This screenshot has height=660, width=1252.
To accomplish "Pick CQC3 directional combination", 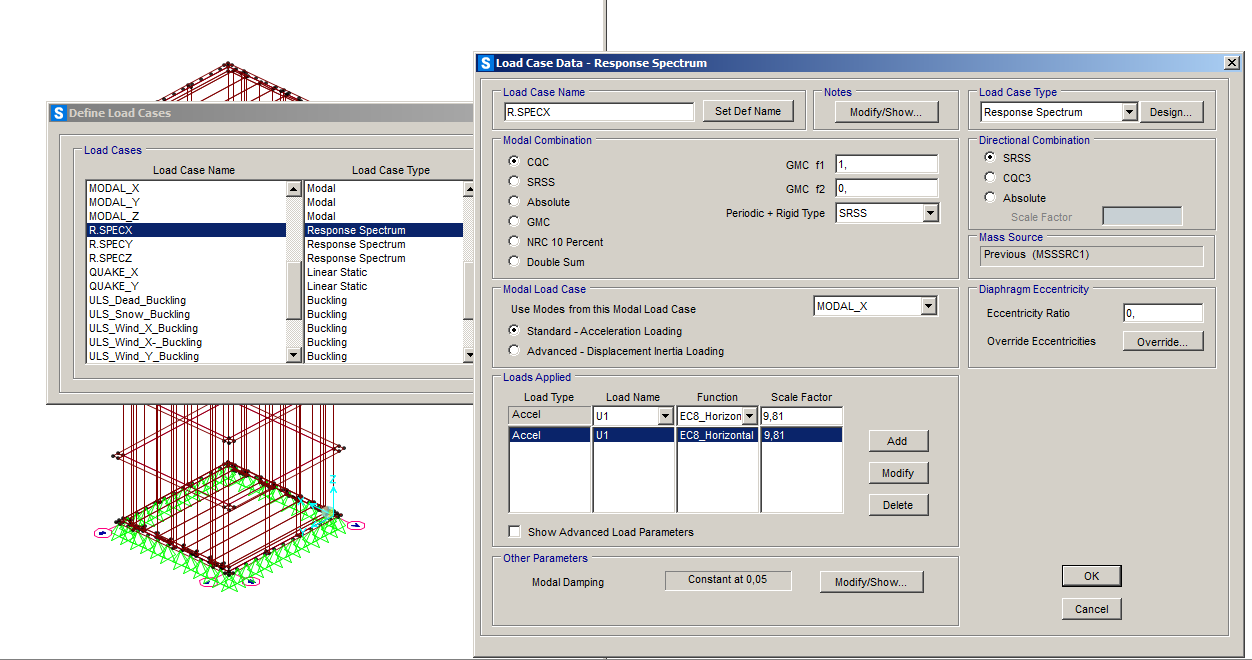I will 991,178.
